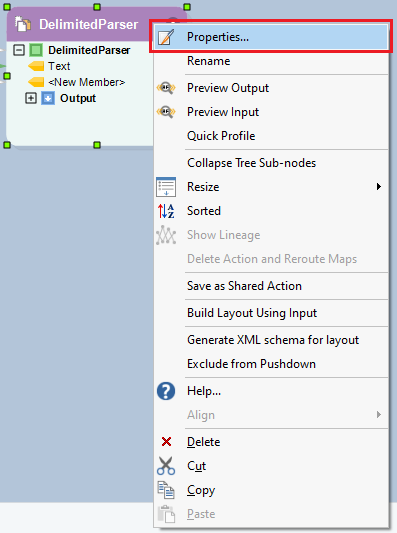Open Properties from the context menu
Image resolution: width=397 pixels, height=533 pixels.
(x=271, y=37)
